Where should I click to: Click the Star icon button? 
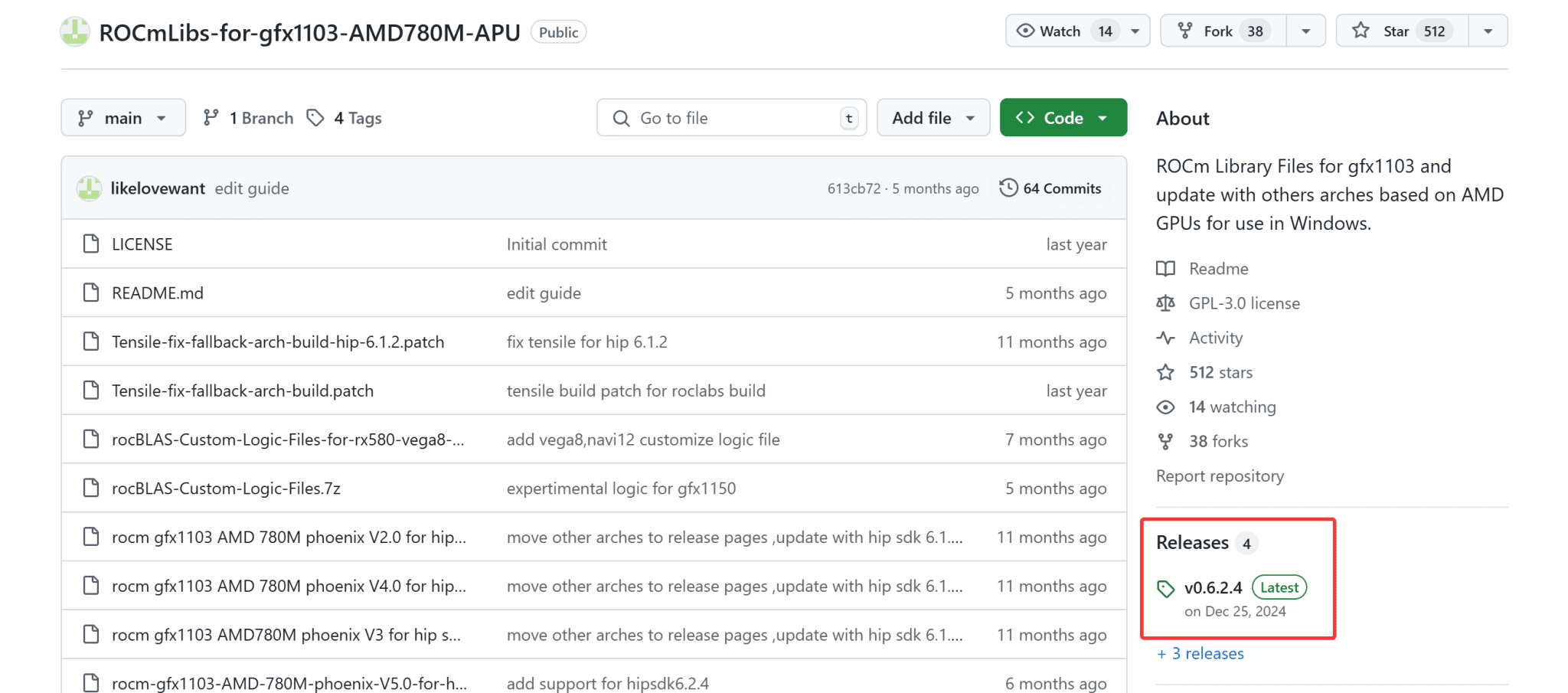[x=1361, y=31]
